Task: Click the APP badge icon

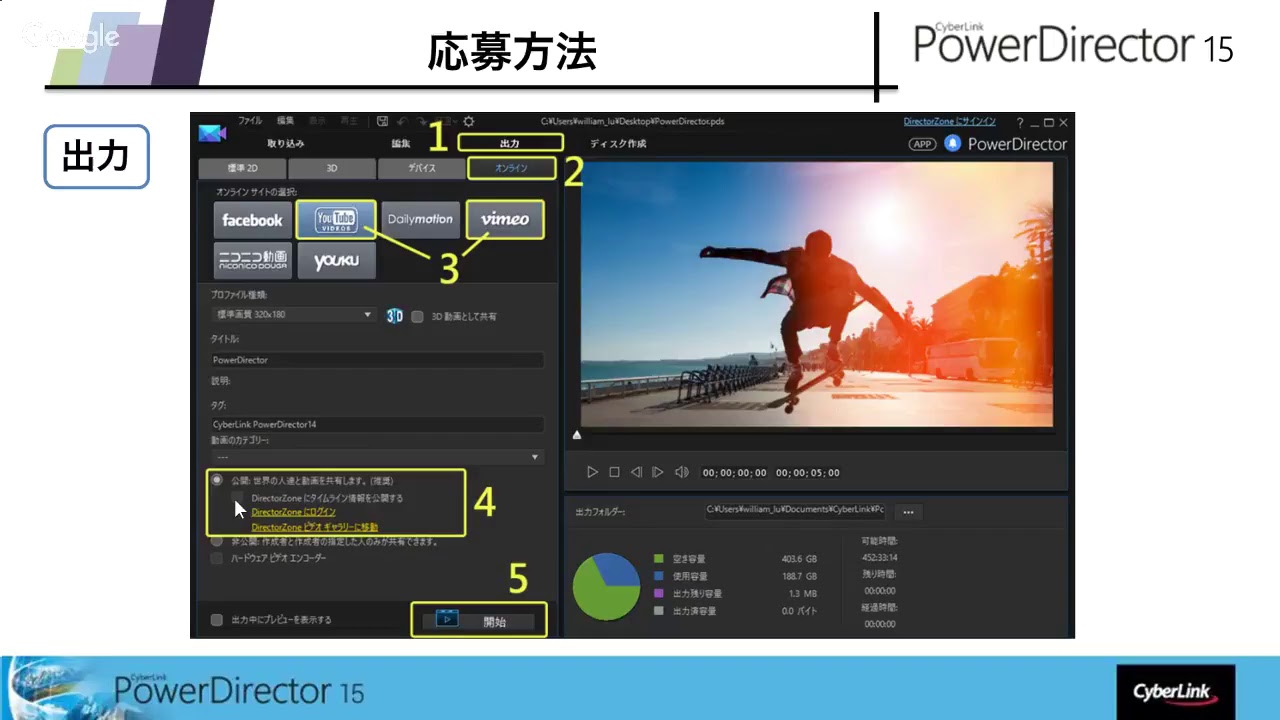Action: pos(922,144)
